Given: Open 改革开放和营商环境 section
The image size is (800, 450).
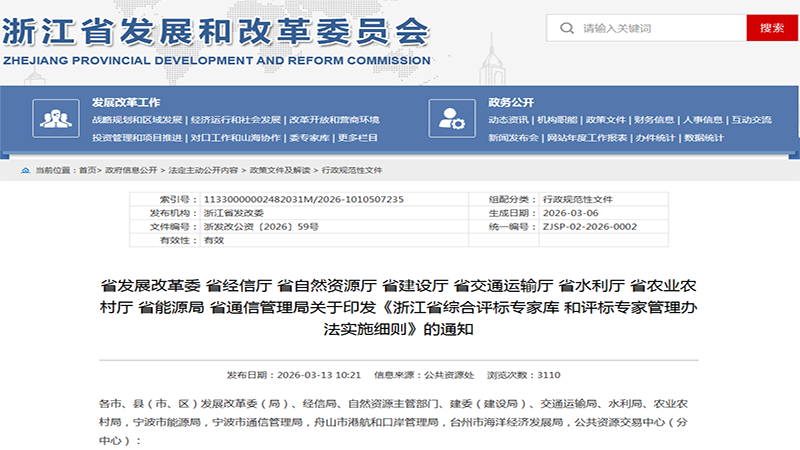Looking at the screenshot, I should (334, 120).
